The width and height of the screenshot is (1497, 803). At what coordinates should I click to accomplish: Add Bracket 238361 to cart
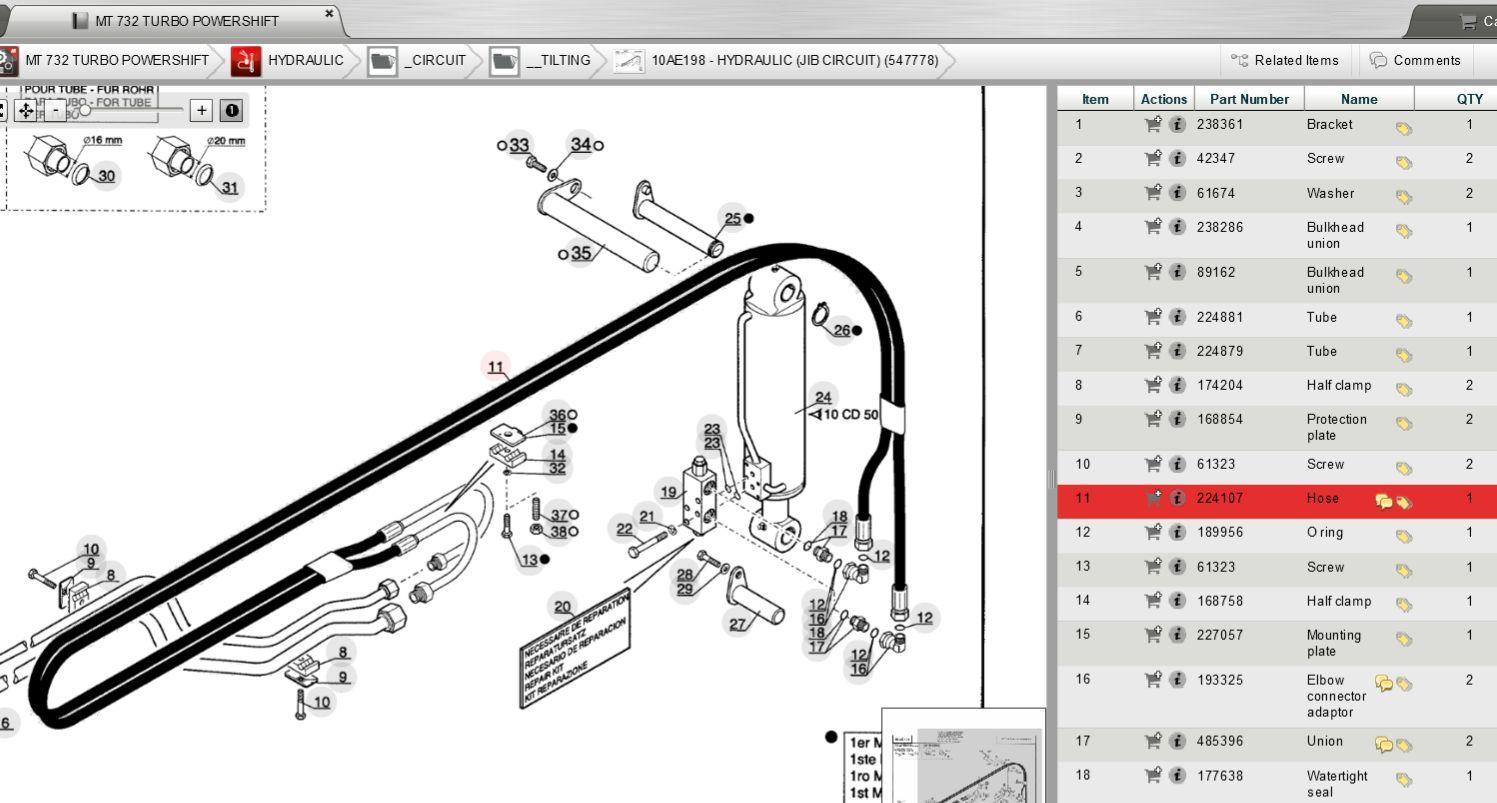coord(1153,125)
